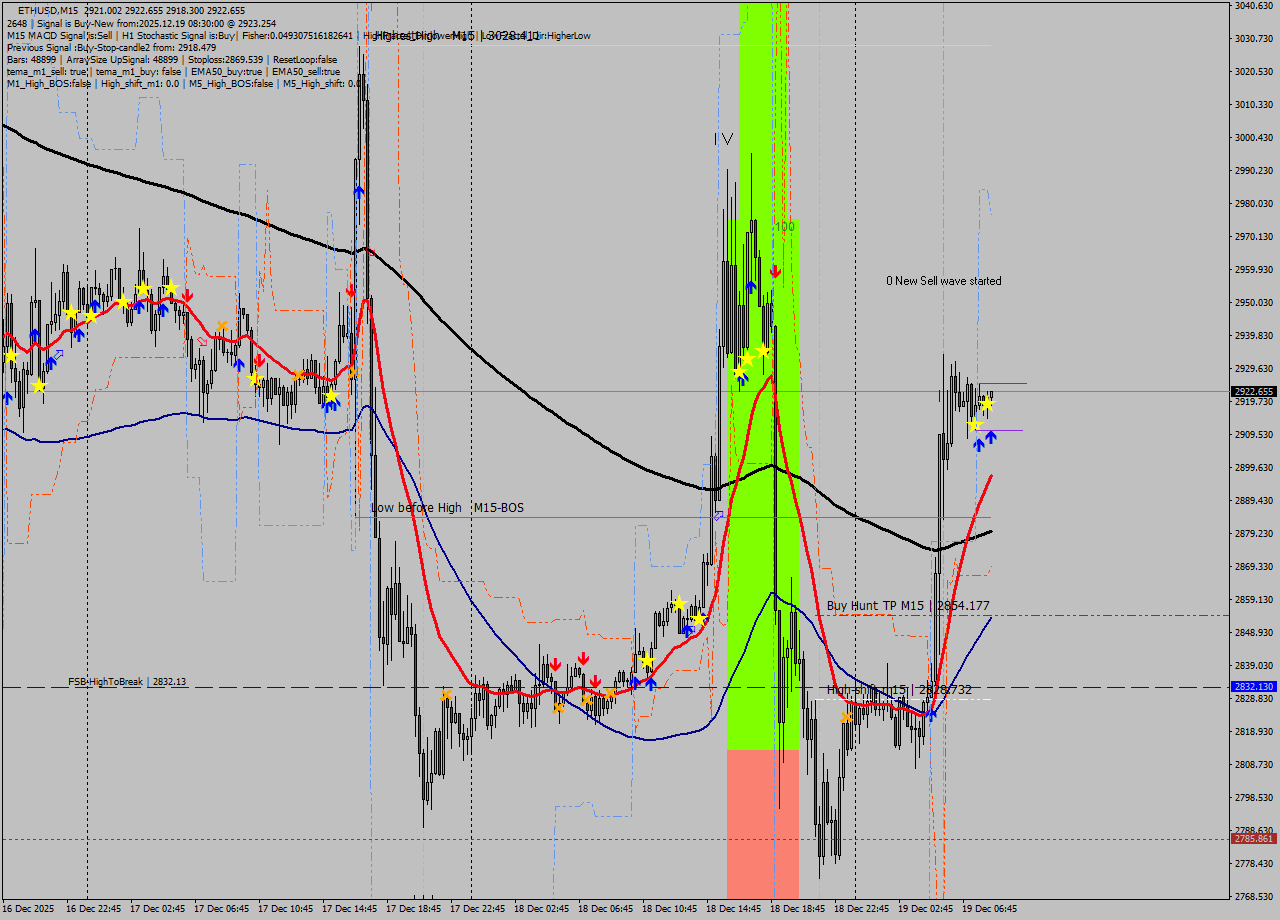
Task: Select the blue up arrow at the 17 Dec 14:45 spike
Action: click(358, 190)
